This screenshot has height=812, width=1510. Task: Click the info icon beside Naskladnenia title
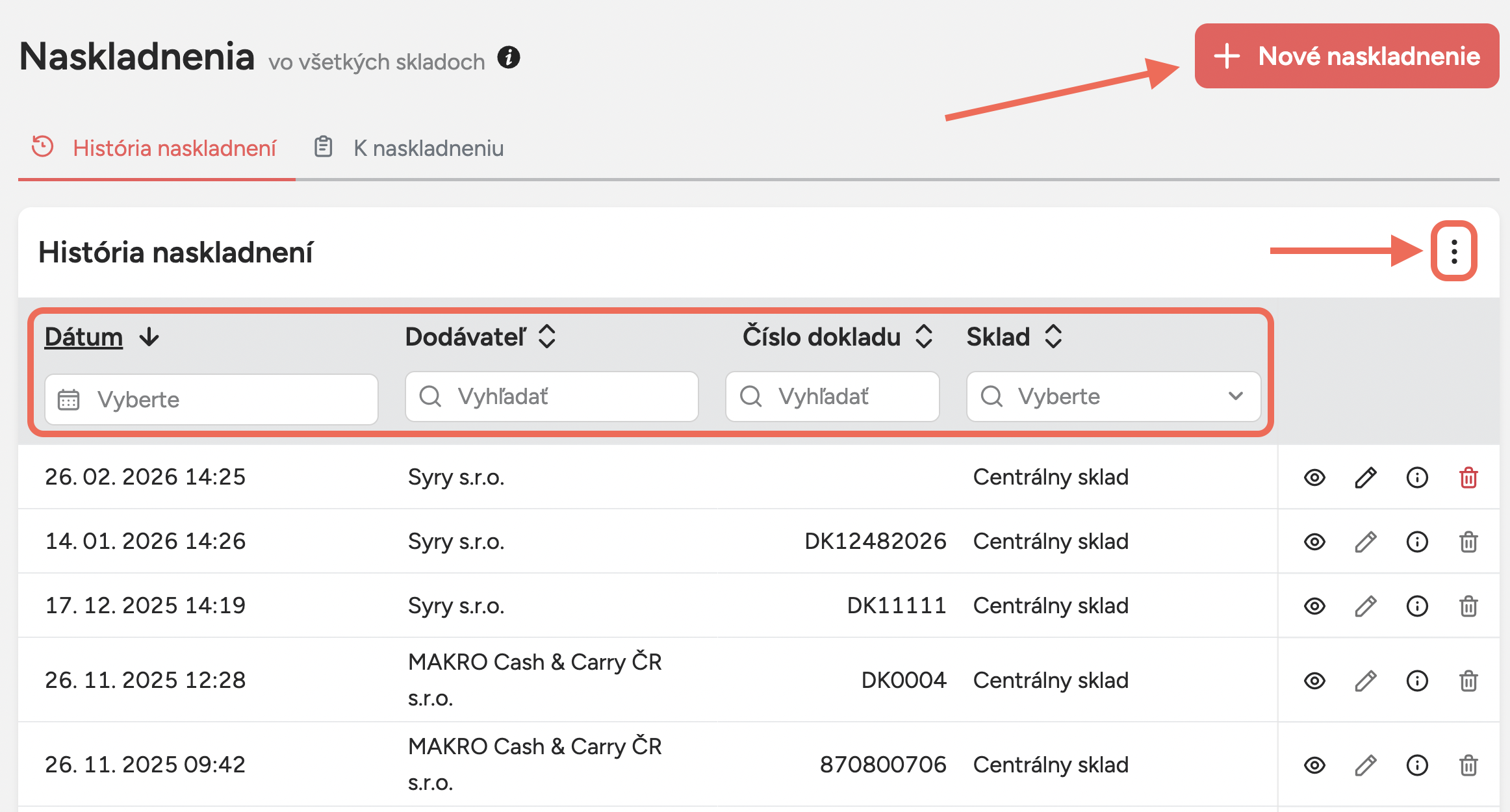coord(509,58)
